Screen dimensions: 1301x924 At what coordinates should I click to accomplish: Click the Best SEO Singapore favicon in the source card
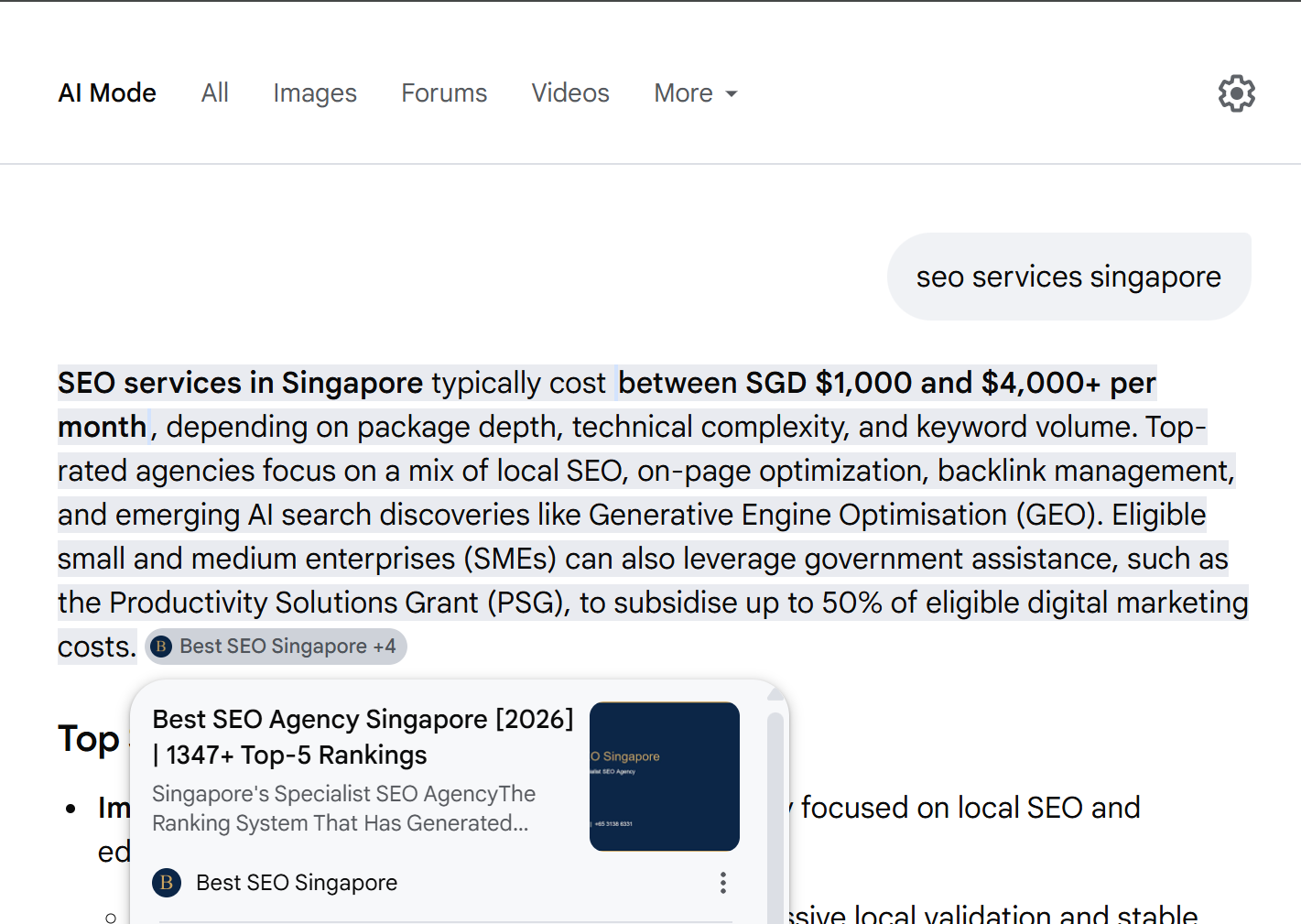point(166,883)
